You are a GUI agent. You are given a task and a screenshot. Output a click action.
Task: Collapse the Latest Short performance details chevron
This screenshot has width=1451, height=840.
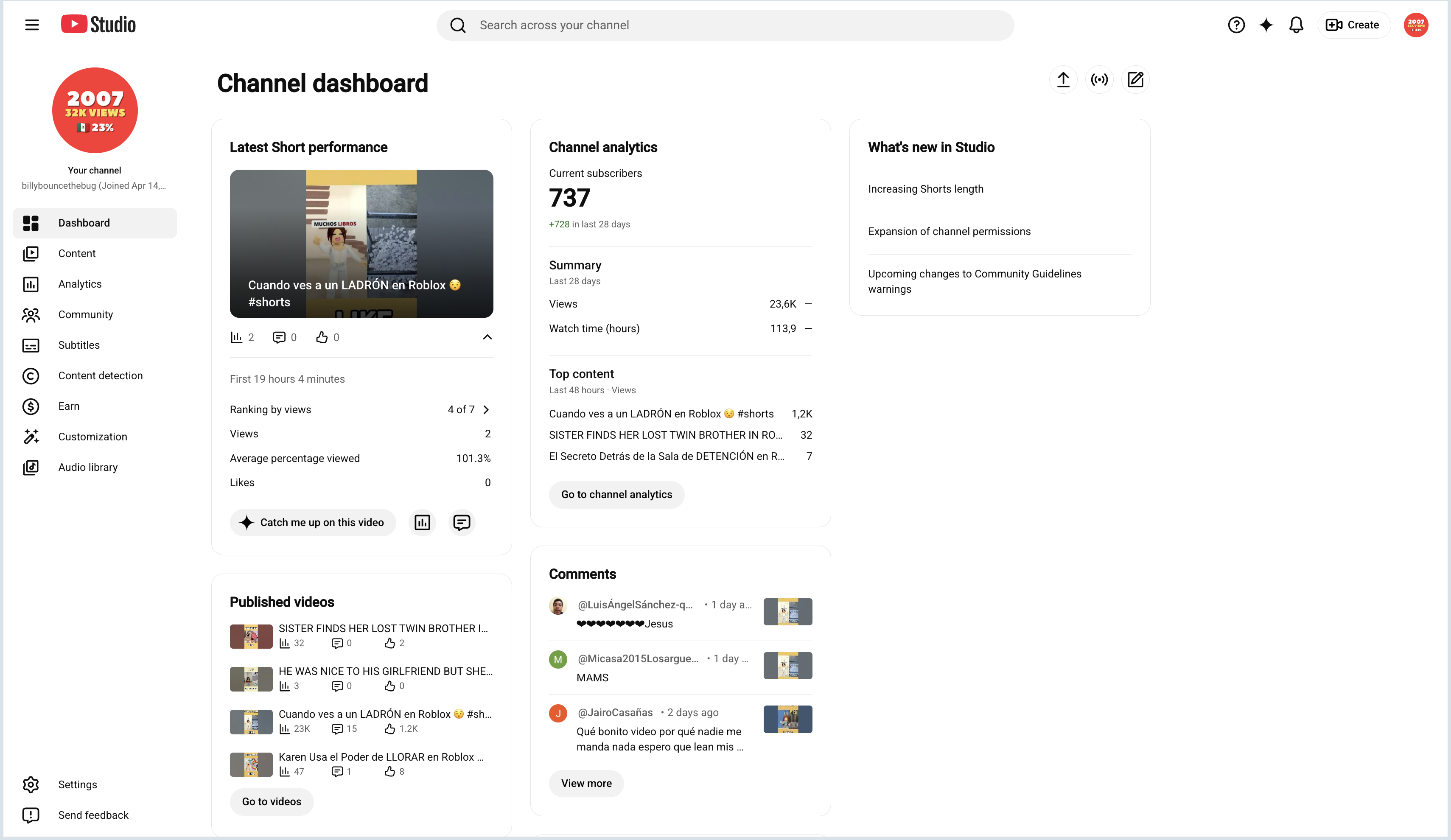click(487, 337)
